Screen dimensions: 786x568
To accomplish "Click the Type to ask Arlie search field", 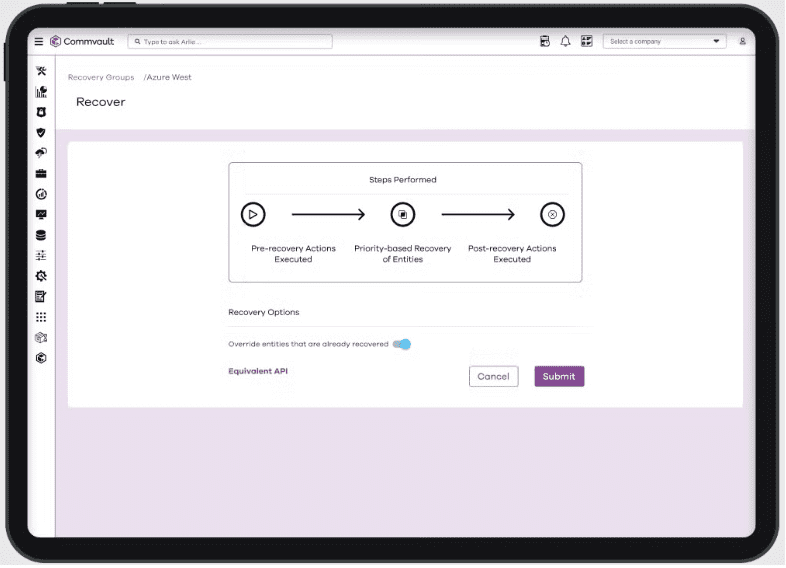I will (x=230, y=42).
